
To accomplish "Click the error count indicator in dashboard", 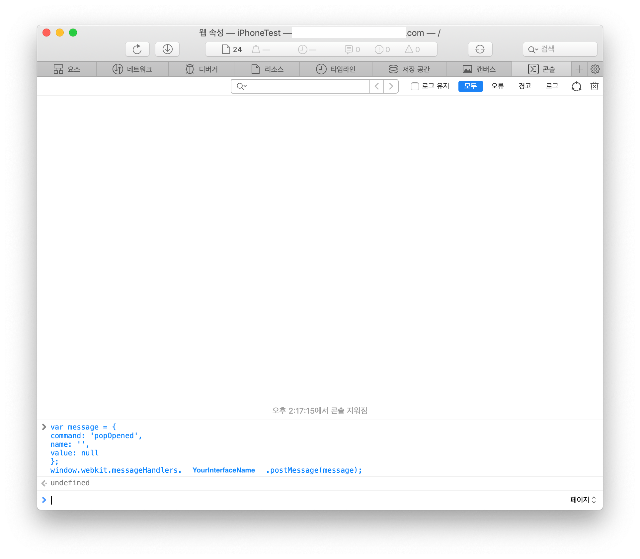I will (382, 49).
